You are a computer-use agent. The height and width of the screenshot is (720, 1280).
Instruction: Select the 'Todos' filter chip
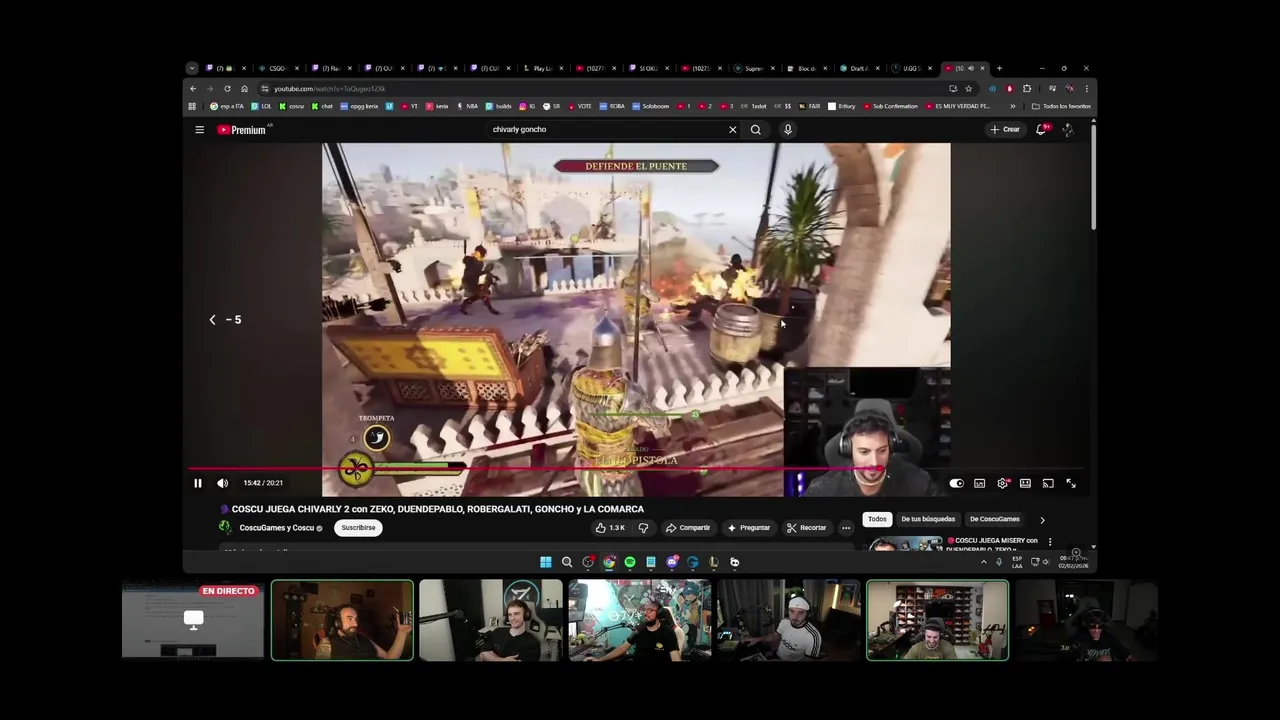click(877, 519)
